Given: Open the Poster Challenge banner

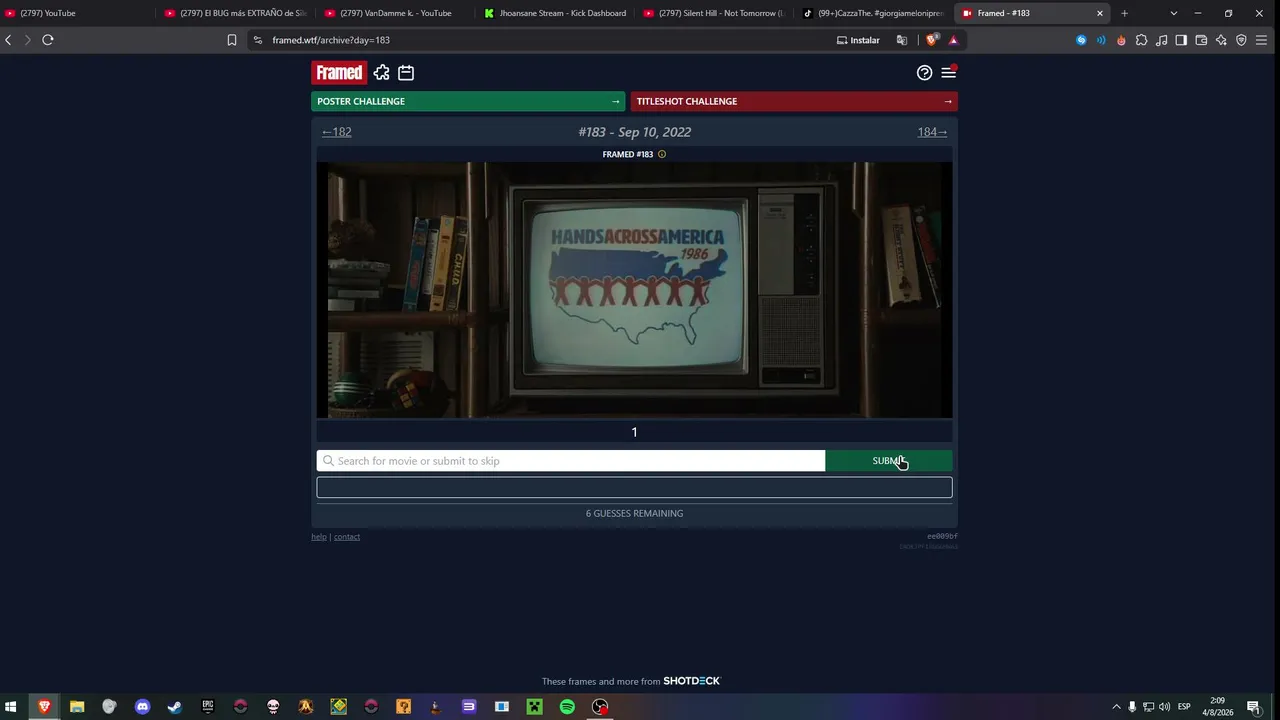Looking at the screenshot, I should coord(468,101).
